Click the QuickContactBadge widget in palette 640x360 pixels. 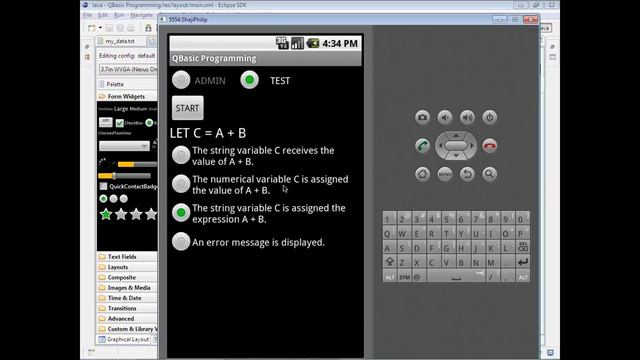tap(128, 187)
